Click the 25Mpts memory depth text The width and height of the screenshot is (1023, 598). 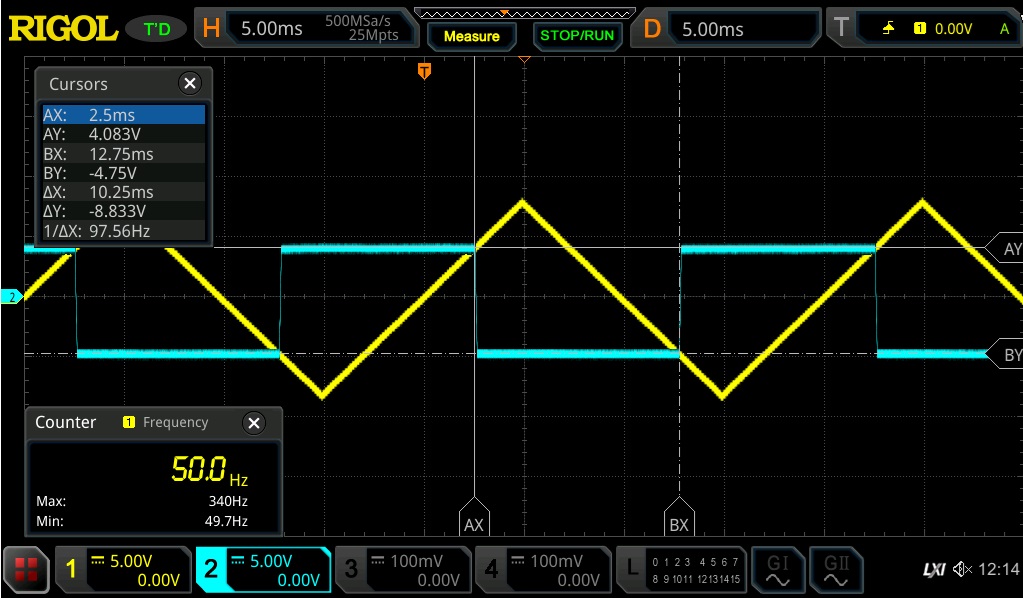click(373, 35)
